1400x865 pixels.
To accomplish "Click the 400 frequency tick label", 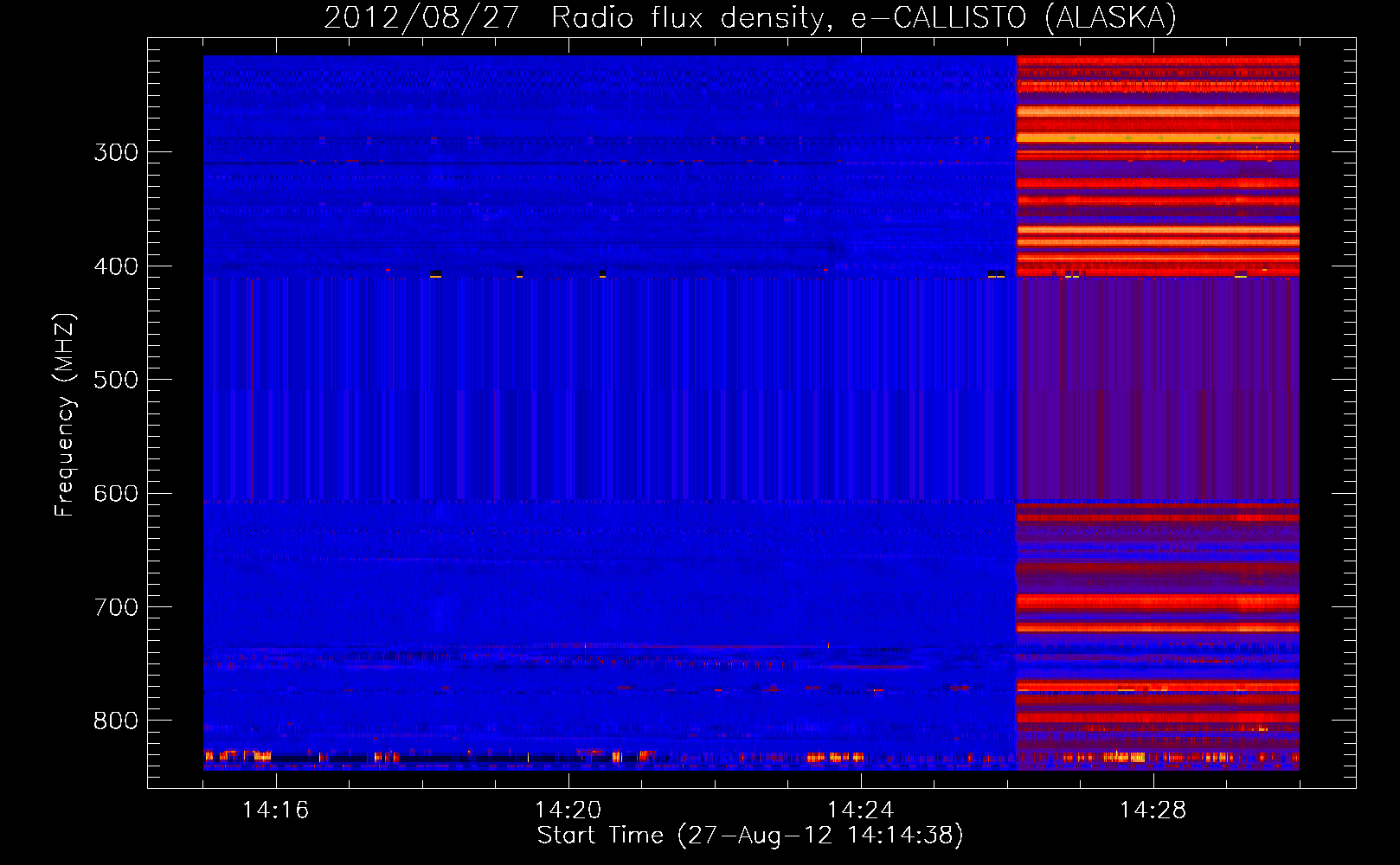I will [116, 266].
